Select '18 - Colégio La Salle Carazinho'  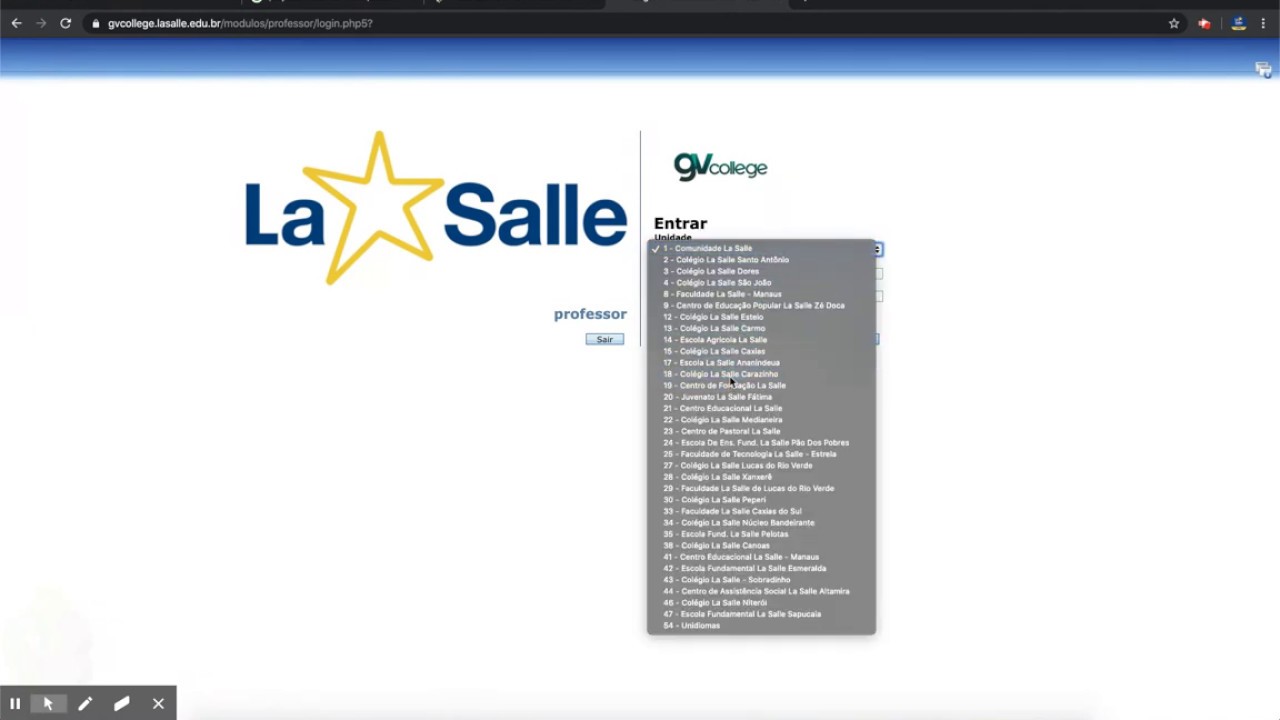pos(761,374)
